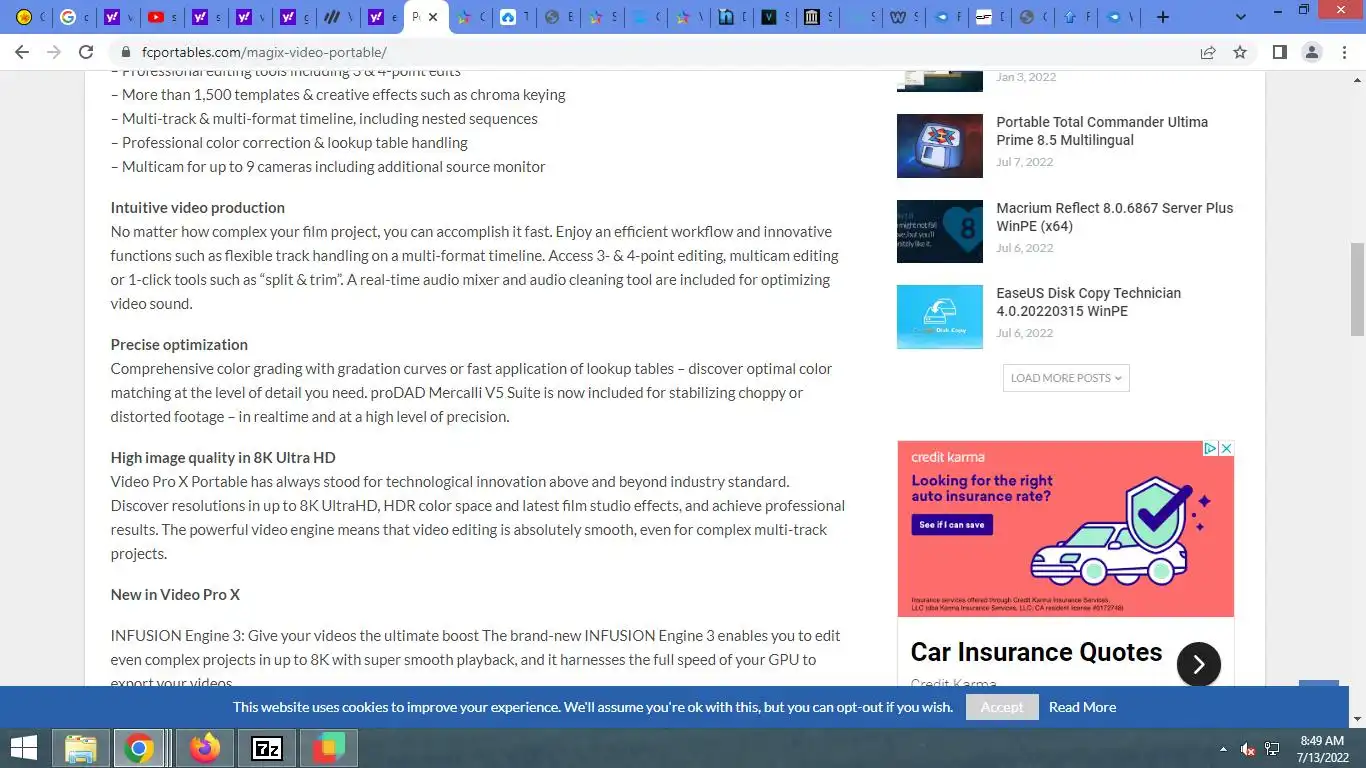
Task: Switch to the cloud upload icon tab
Action: 514,17
